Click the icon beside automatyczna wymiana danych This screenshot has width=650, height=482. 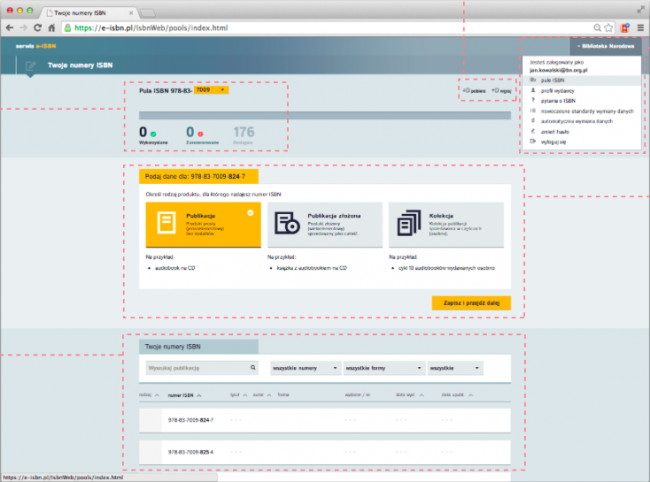pos(533,121)
